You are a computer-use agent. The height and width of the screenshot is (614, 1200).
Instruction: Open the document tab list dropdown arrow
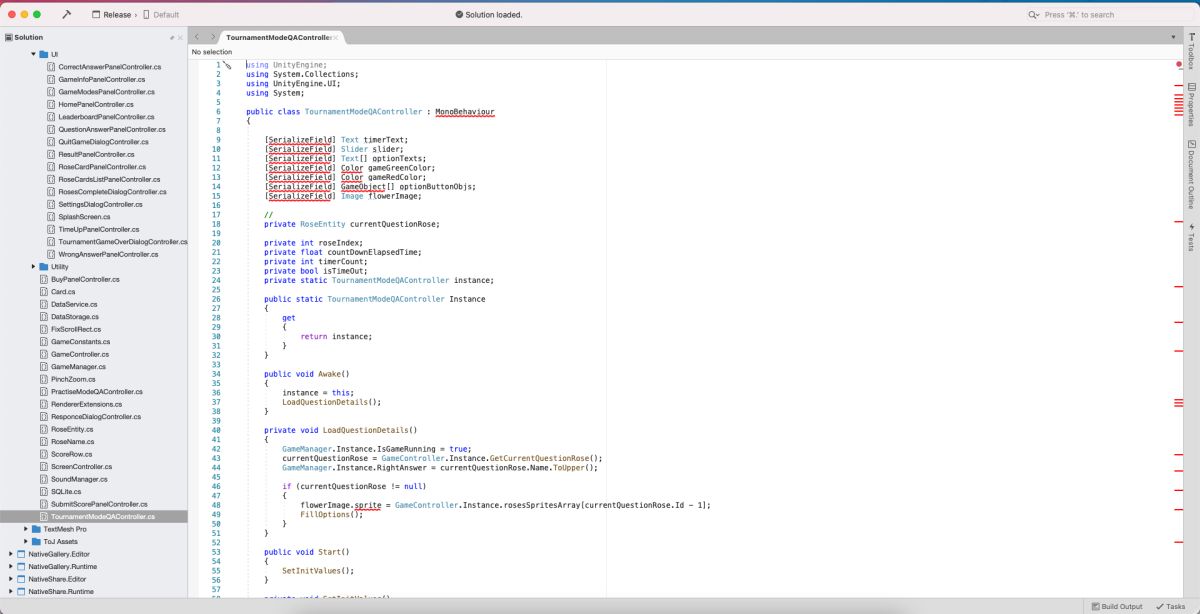[x=1174, y=37]
